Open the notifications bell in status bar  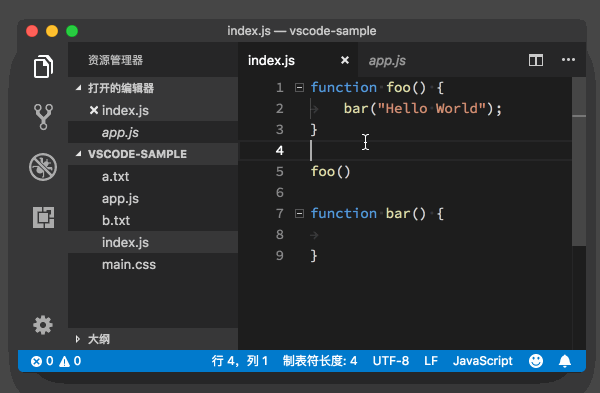click(x=565, y=361)
